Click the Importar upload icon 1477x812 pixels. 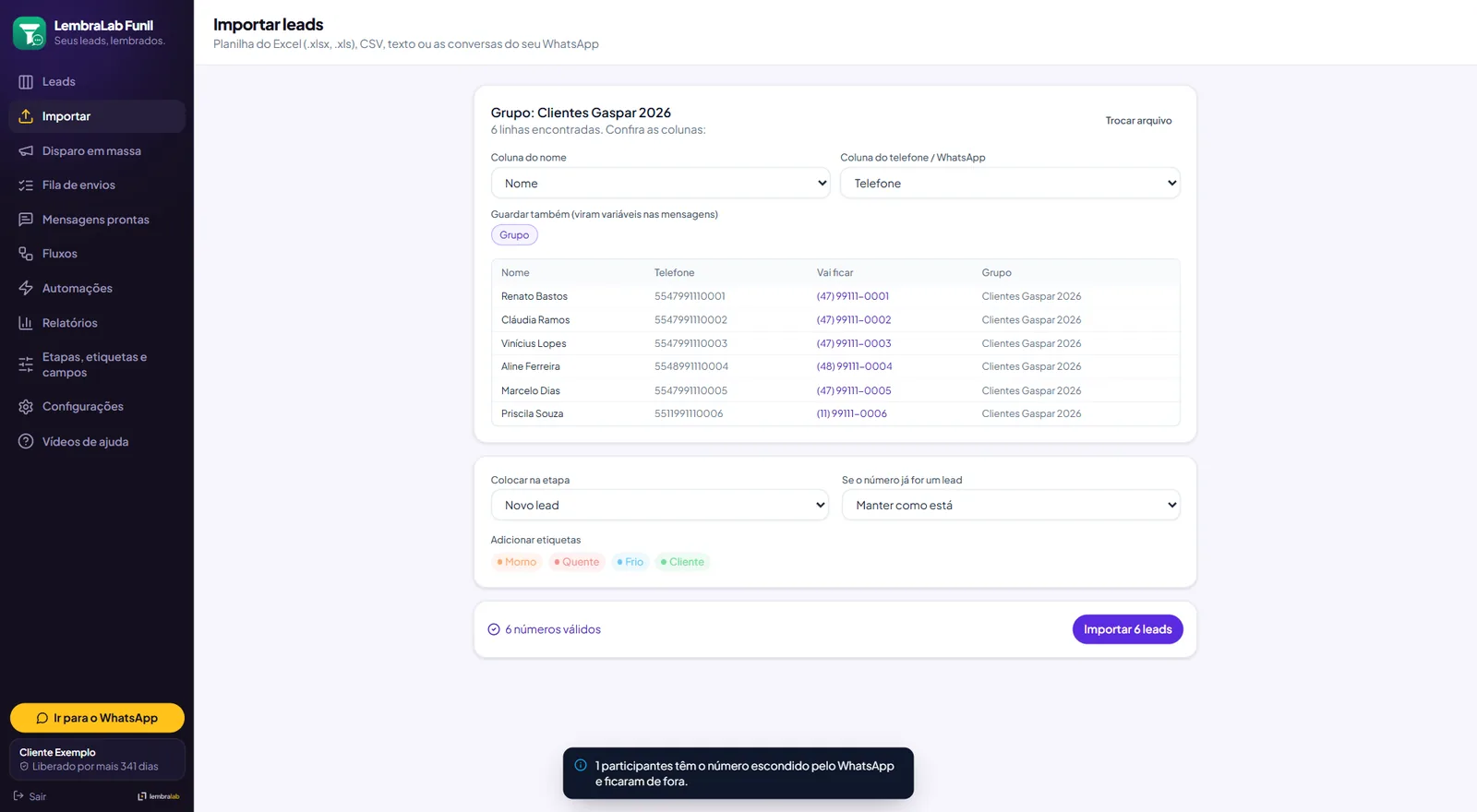pyautogui.click(x=26, y=116)
